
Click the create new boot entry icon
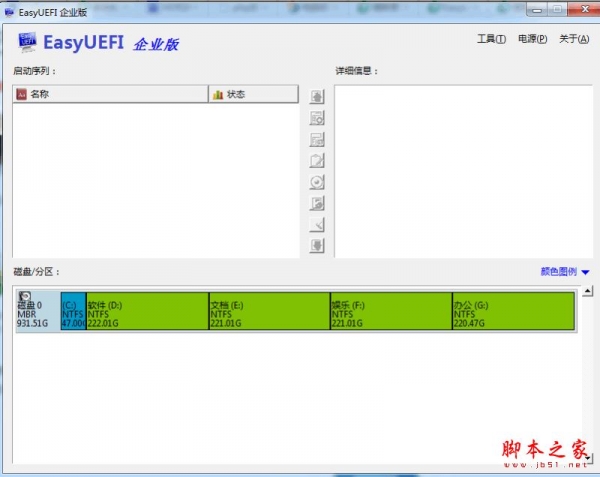click(317, 118)
